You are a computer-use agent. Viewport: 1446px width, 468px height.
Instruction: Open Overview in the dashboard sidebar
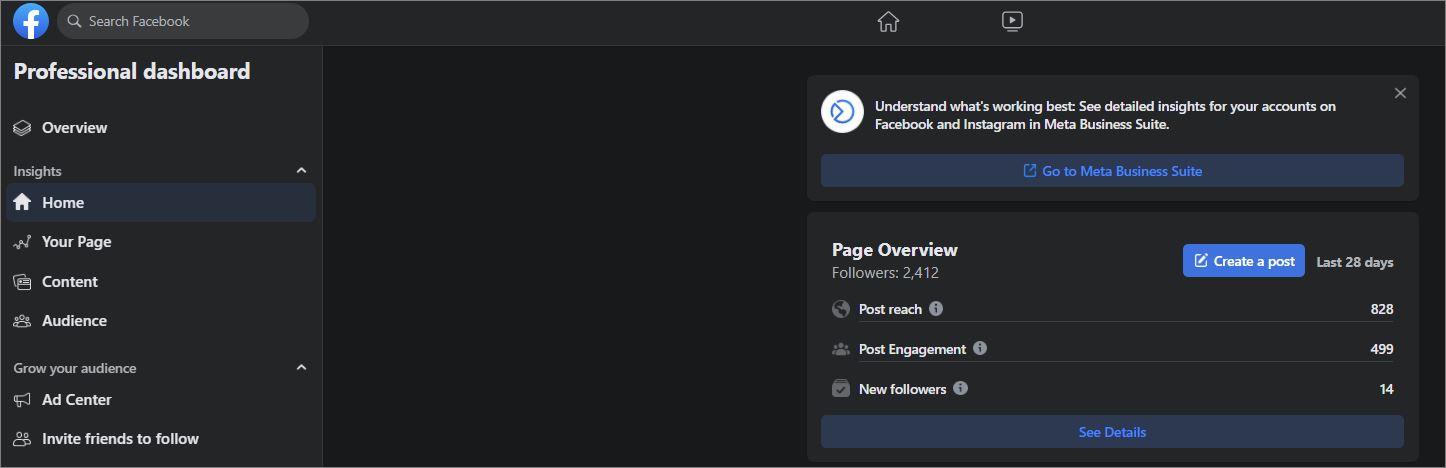[161, 128]
